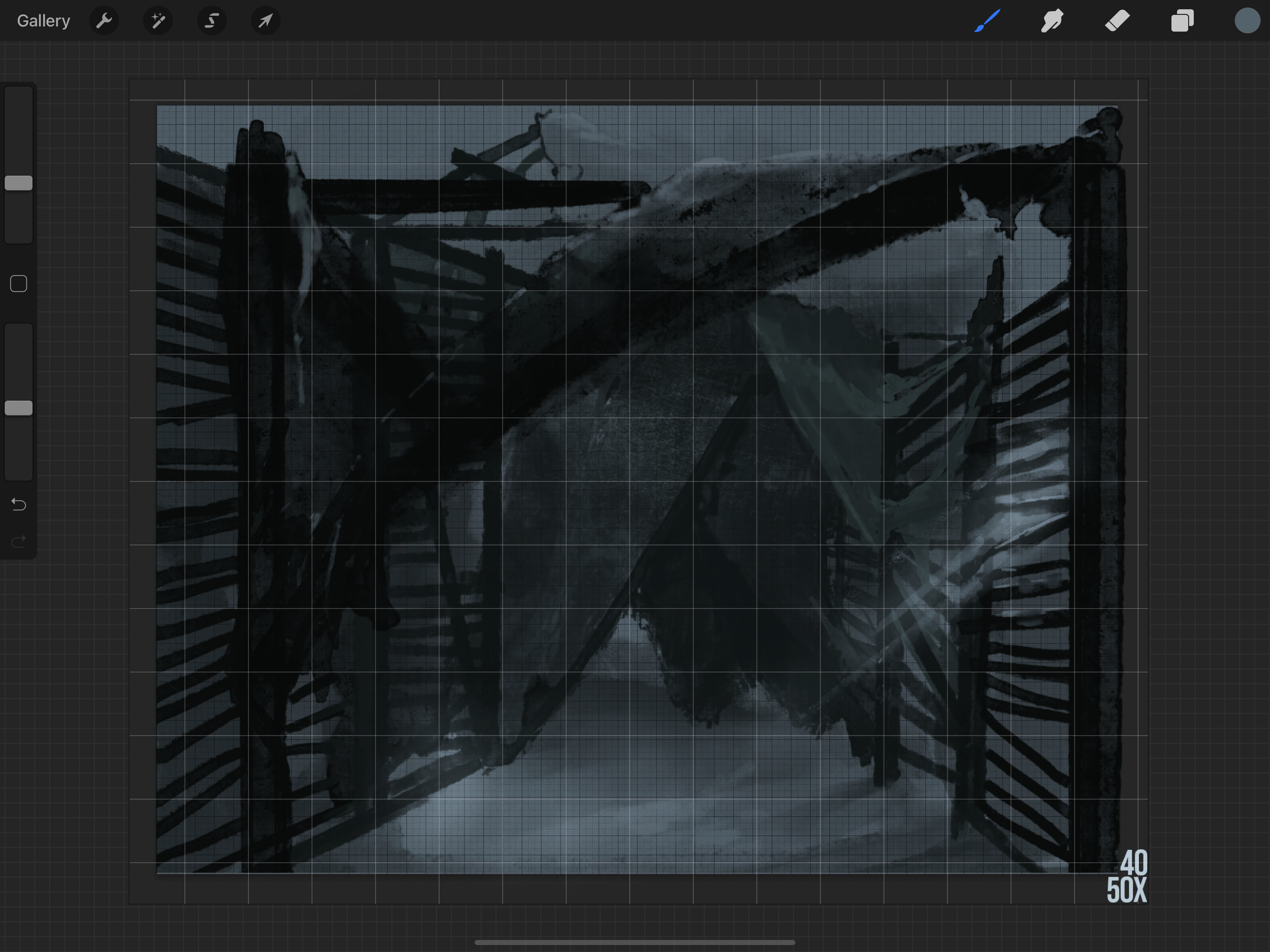The image size is (1270, 952).
Task: Open the Adjustments magic wand menu
Action: [158, 21]
